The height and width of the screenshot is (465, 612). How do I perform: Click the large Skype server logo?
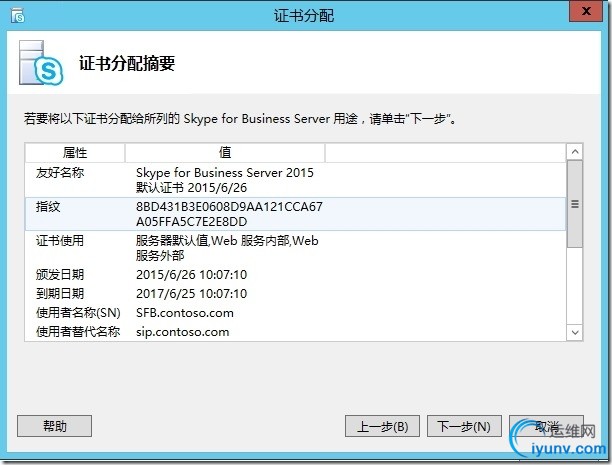point(41,62)
